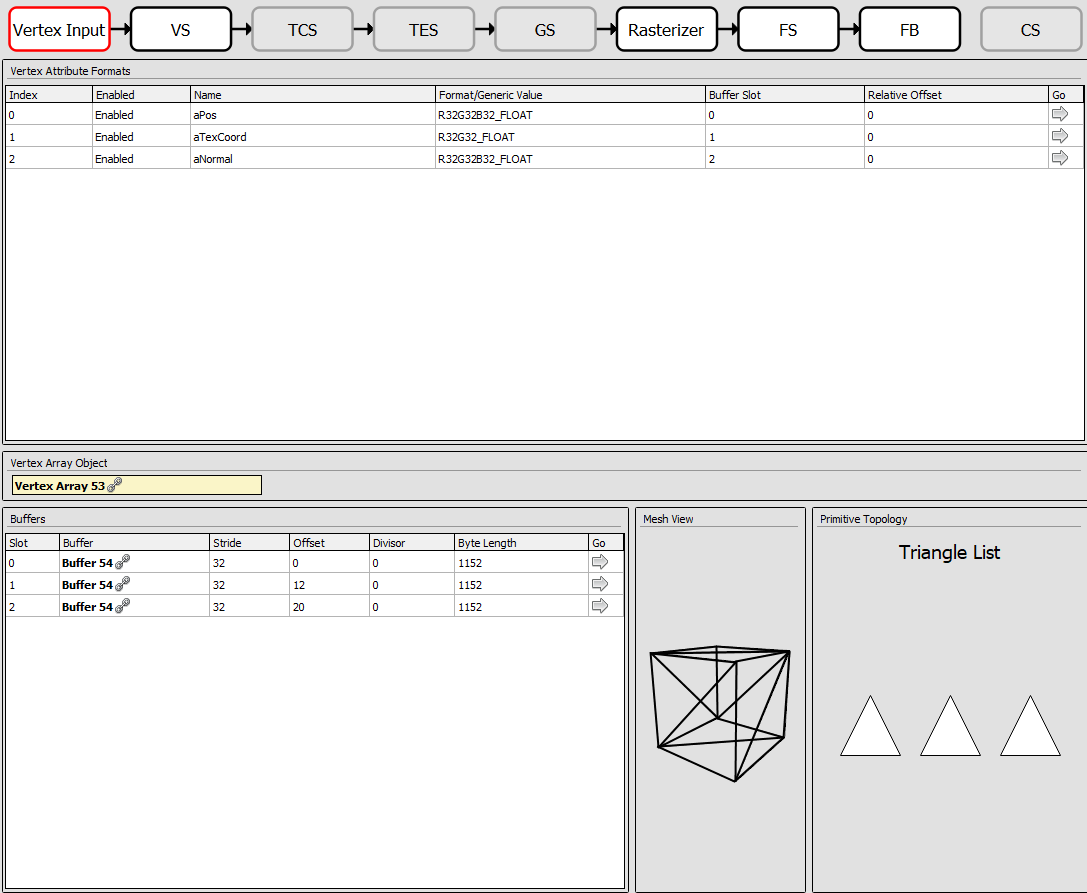
Task: Select the aNormal attribute name cell
Action: coord(313,159)
